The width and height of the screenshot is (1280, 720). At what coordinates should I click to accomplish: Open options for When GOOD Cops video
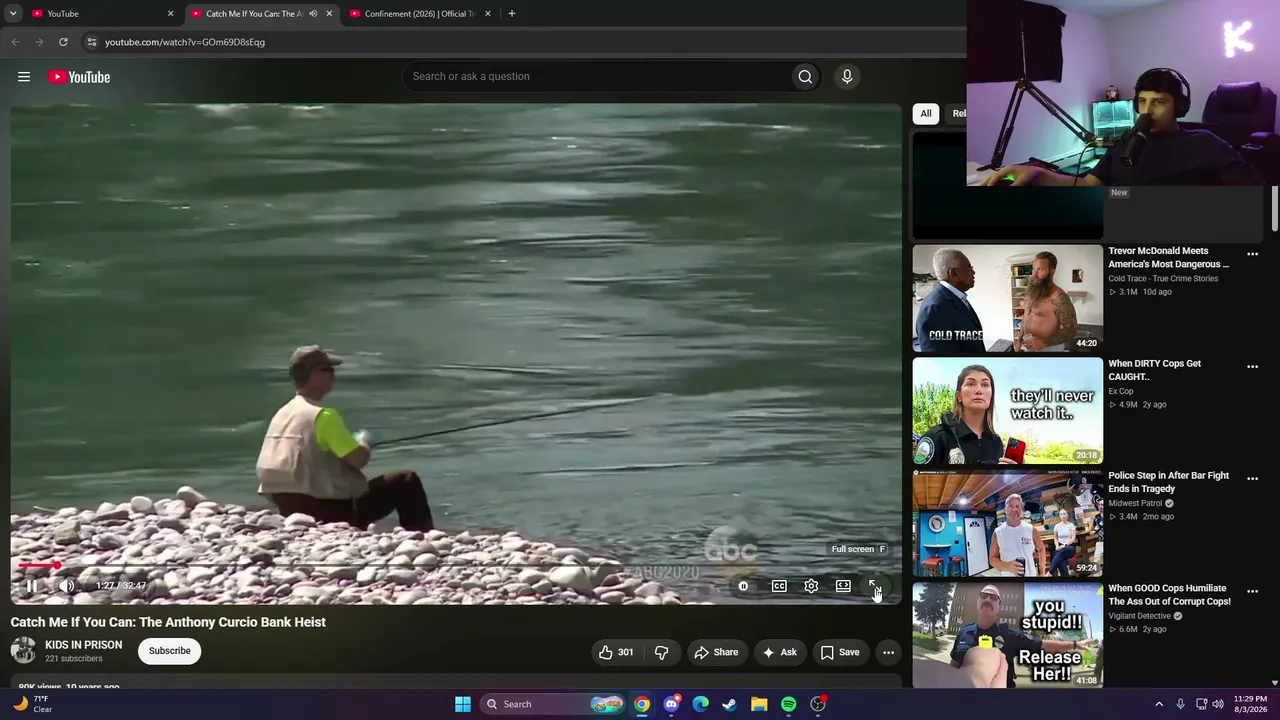[1252, 592]
